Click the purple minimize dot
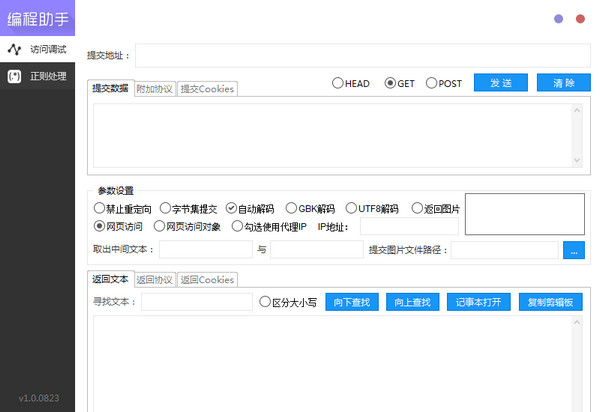The image size is (600, 412). (x=558, y=19)
